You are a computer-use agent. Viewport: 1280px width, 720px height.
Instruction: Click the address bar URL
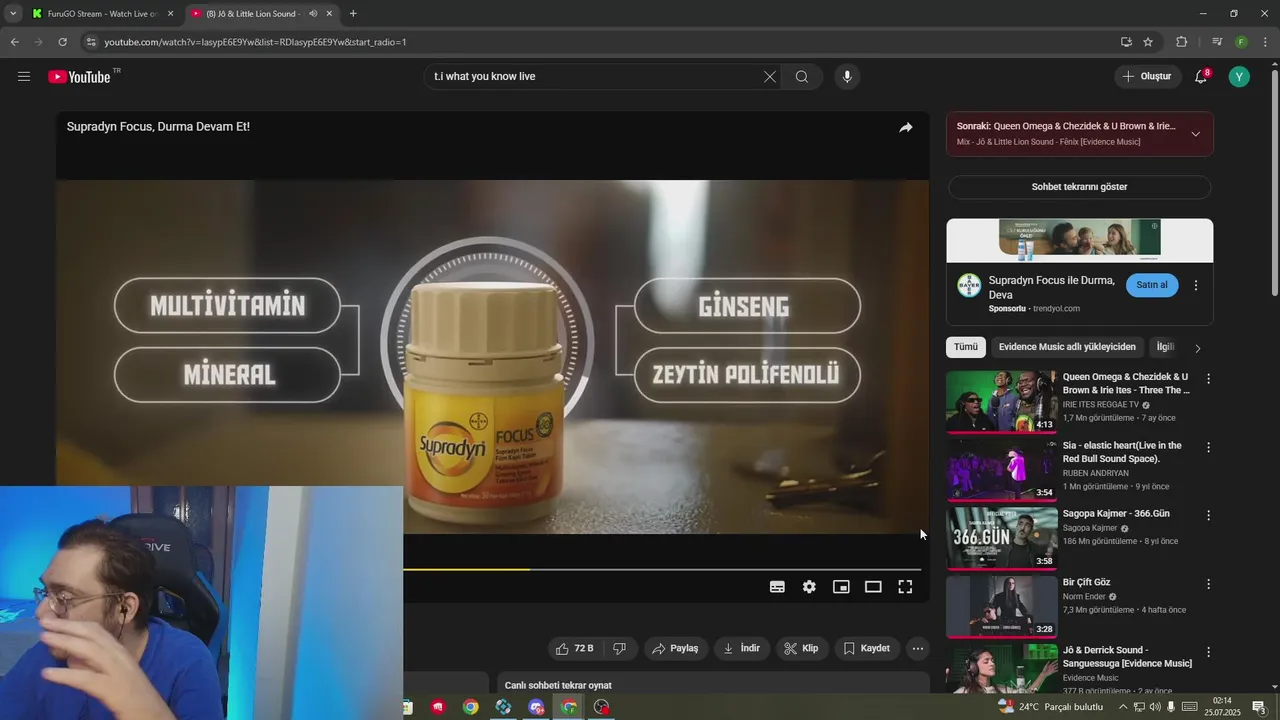[255, 42]
